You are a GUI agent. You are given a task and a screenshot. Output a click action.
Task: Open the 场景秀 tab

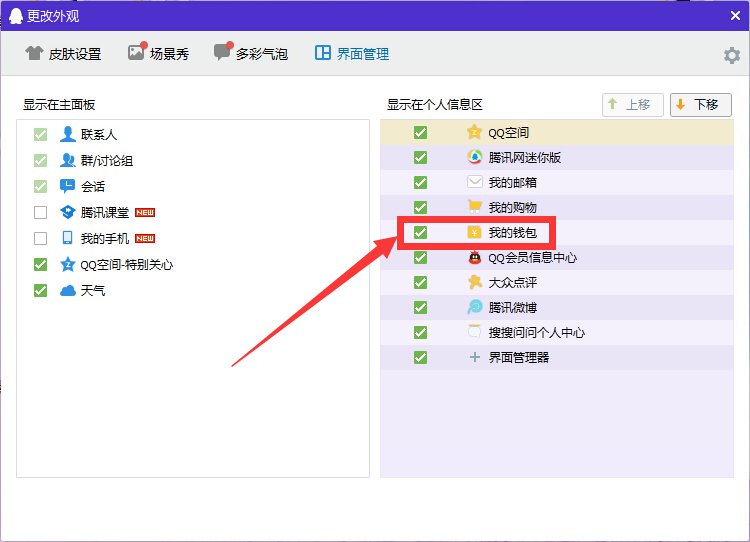pyautogui.click(x=158, y=54)
